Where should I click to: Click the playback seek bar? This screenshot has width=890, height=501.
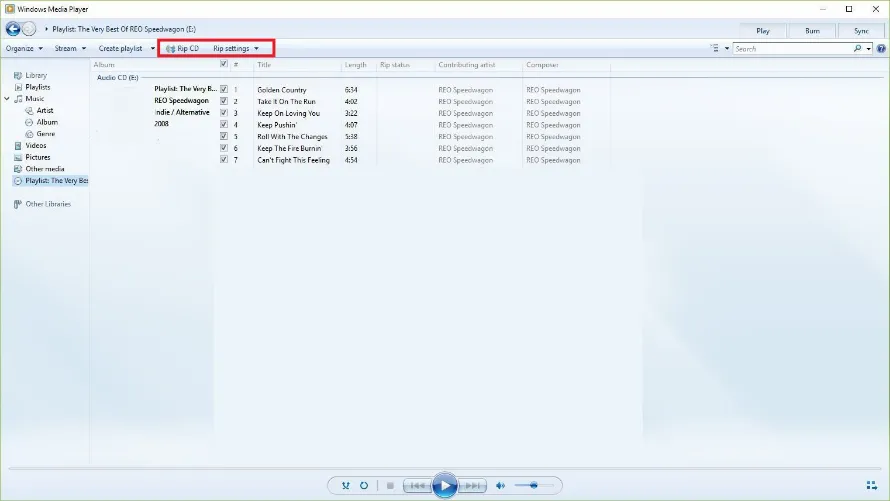click(x=444, y=469)
